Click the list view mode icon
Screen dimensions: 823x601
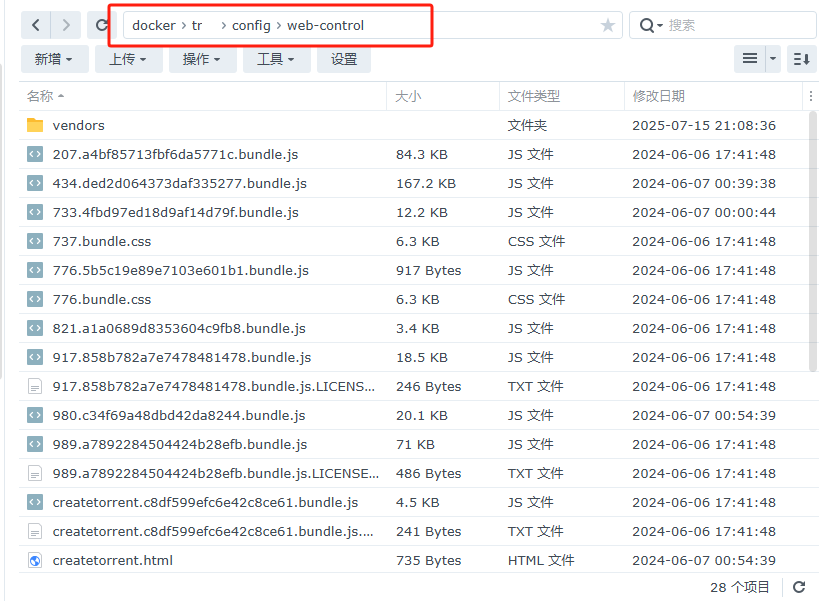pyautogui.click(x=749, y=59)
